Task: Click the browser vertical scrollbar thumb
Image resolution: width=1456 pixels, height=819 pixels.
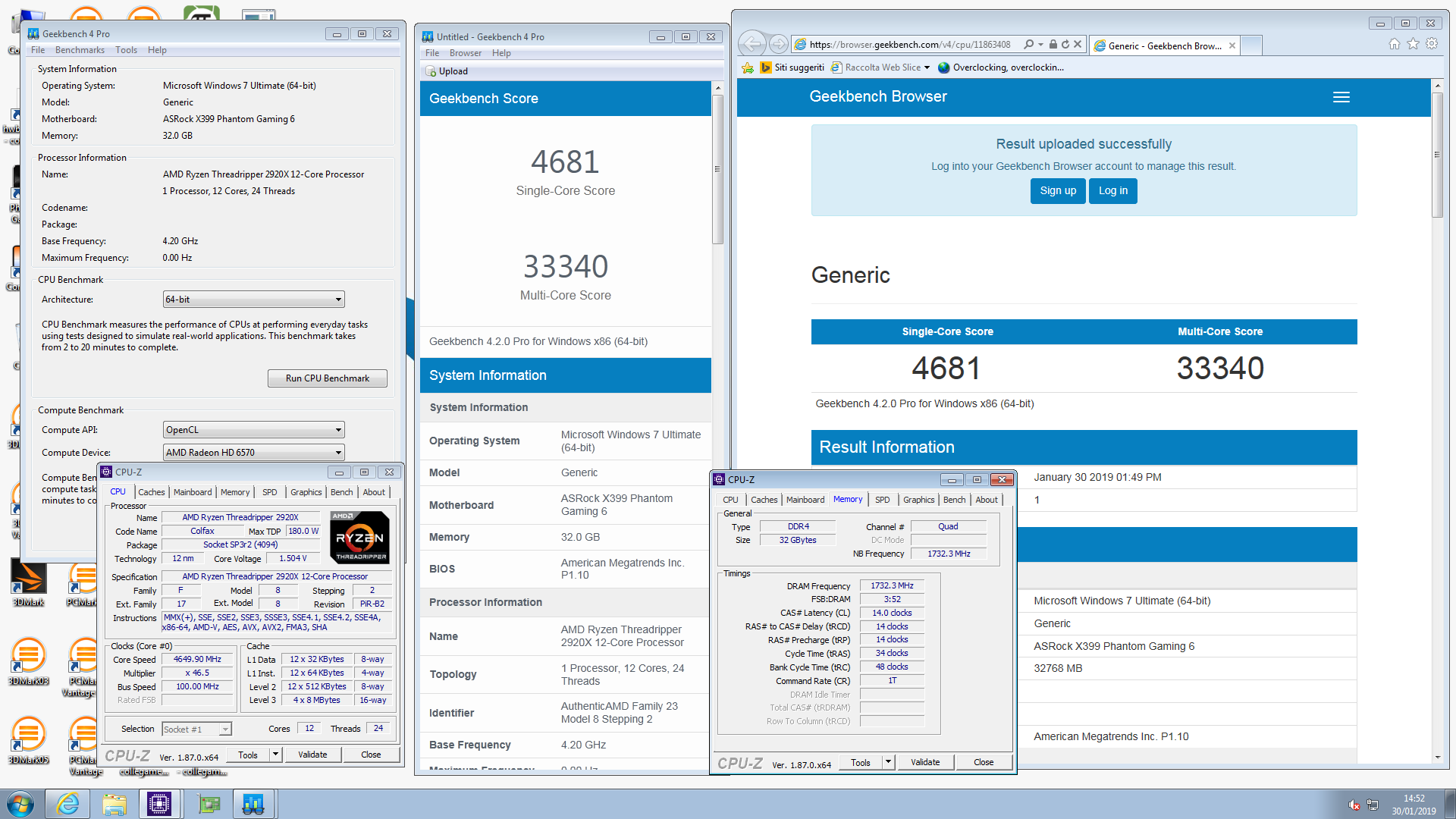Action: 1437,155
